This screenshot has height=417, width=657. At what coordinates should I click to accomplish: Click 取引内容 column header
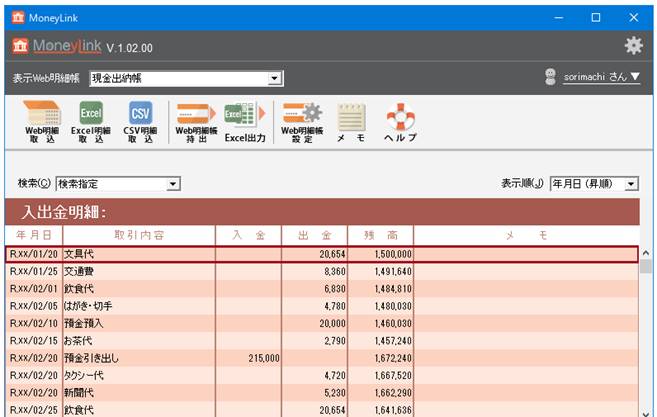[139, 236]
